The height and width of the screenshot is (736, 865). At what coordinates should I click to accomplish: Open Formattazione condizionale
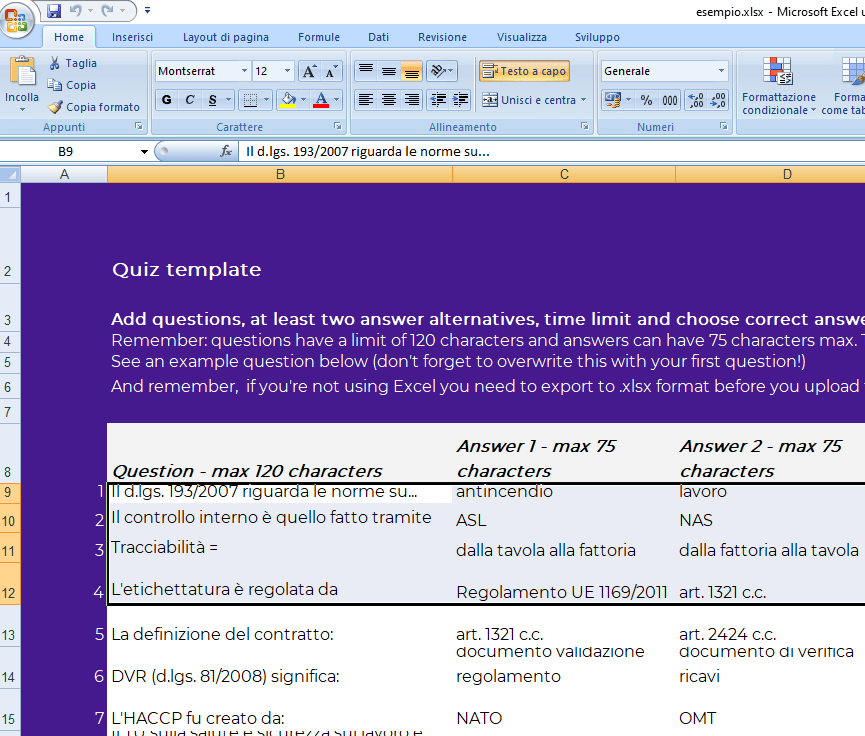pyautogui.click(x=778, y=85)
